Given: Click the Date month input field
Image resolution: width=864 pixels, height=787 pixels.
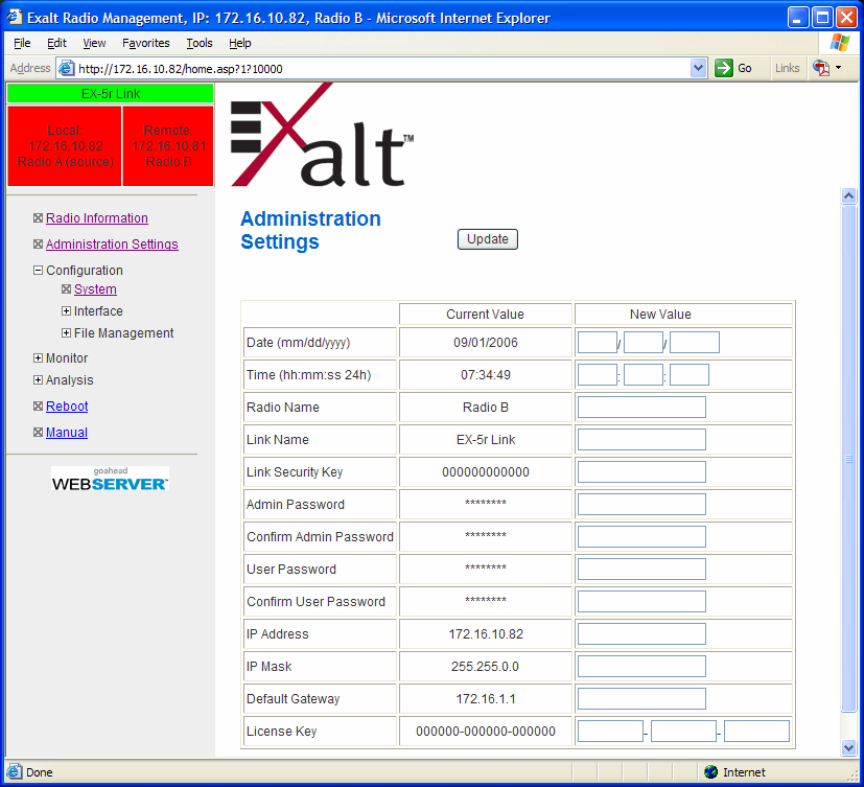Looking at the screenshot, I should (597, 342).
